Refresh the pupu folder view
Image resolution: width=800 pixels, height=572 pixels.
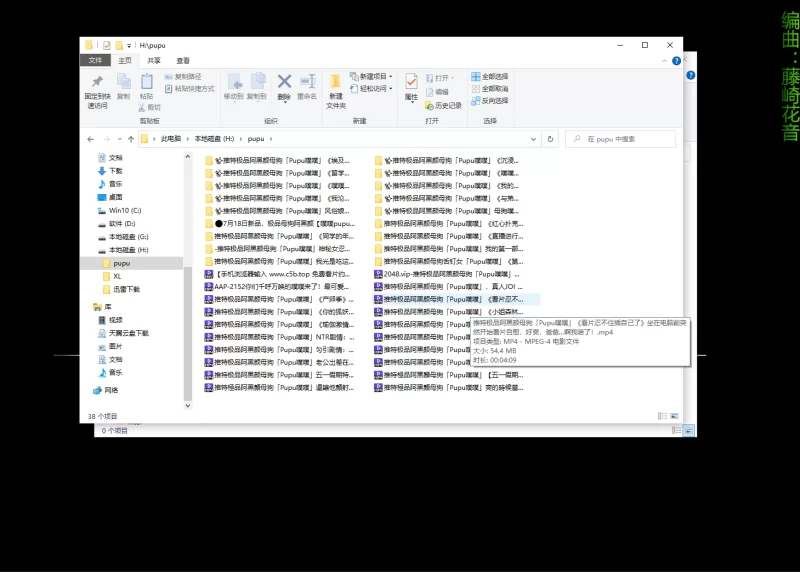tap(550, 139)
